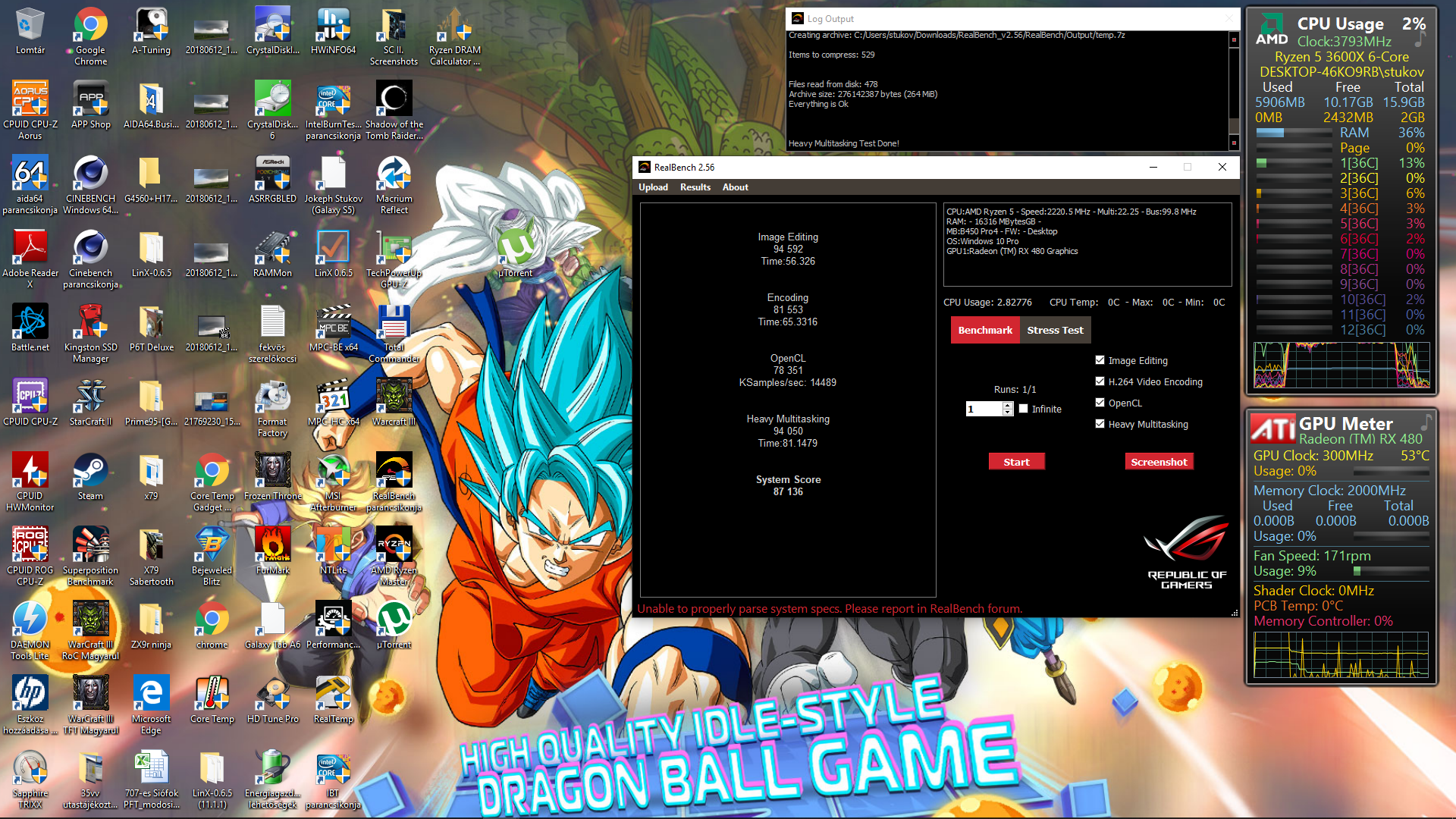Select the HD Tune Pro icon

(272, 700)
